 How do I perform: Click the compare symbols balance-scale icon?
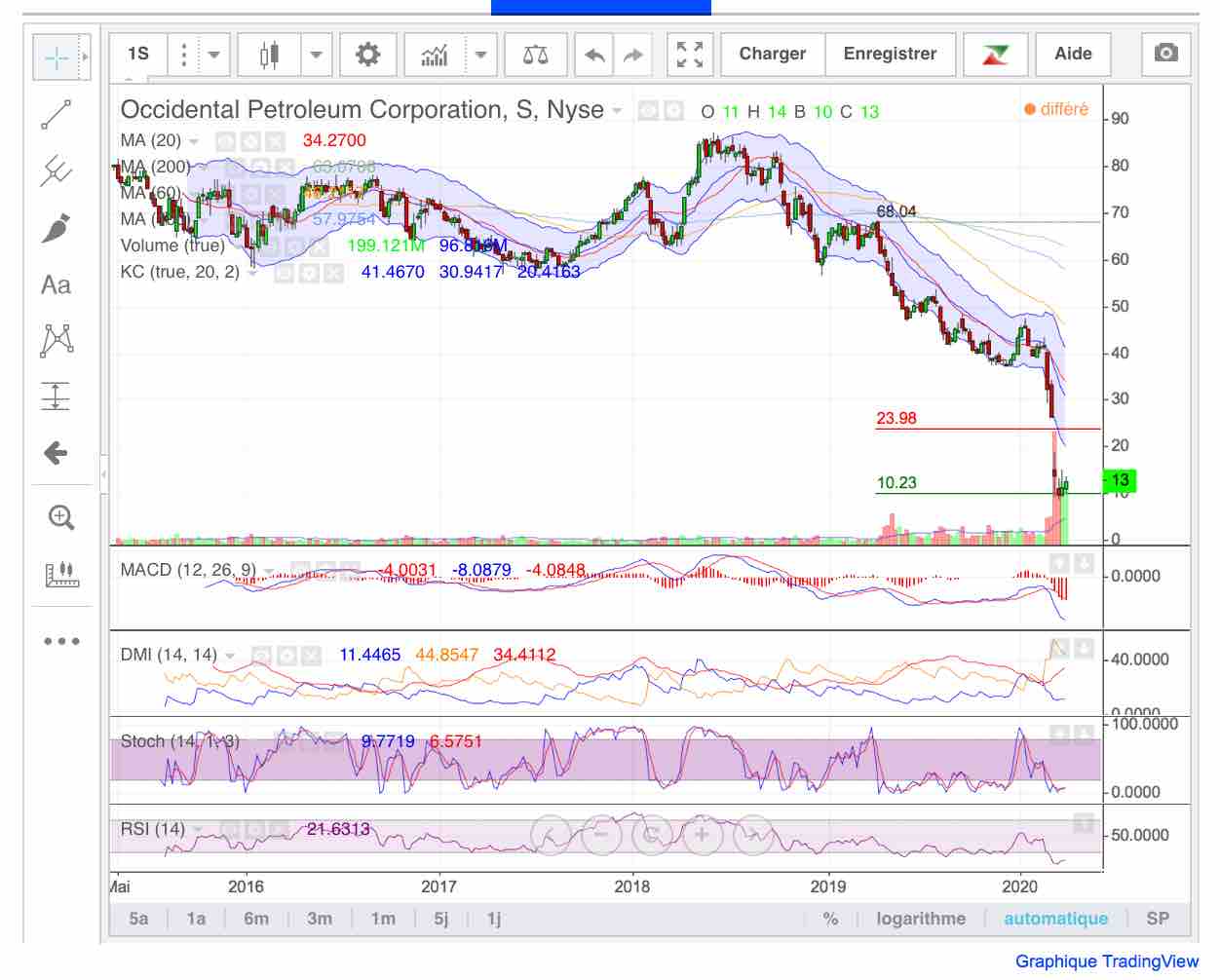click(536, 55)
